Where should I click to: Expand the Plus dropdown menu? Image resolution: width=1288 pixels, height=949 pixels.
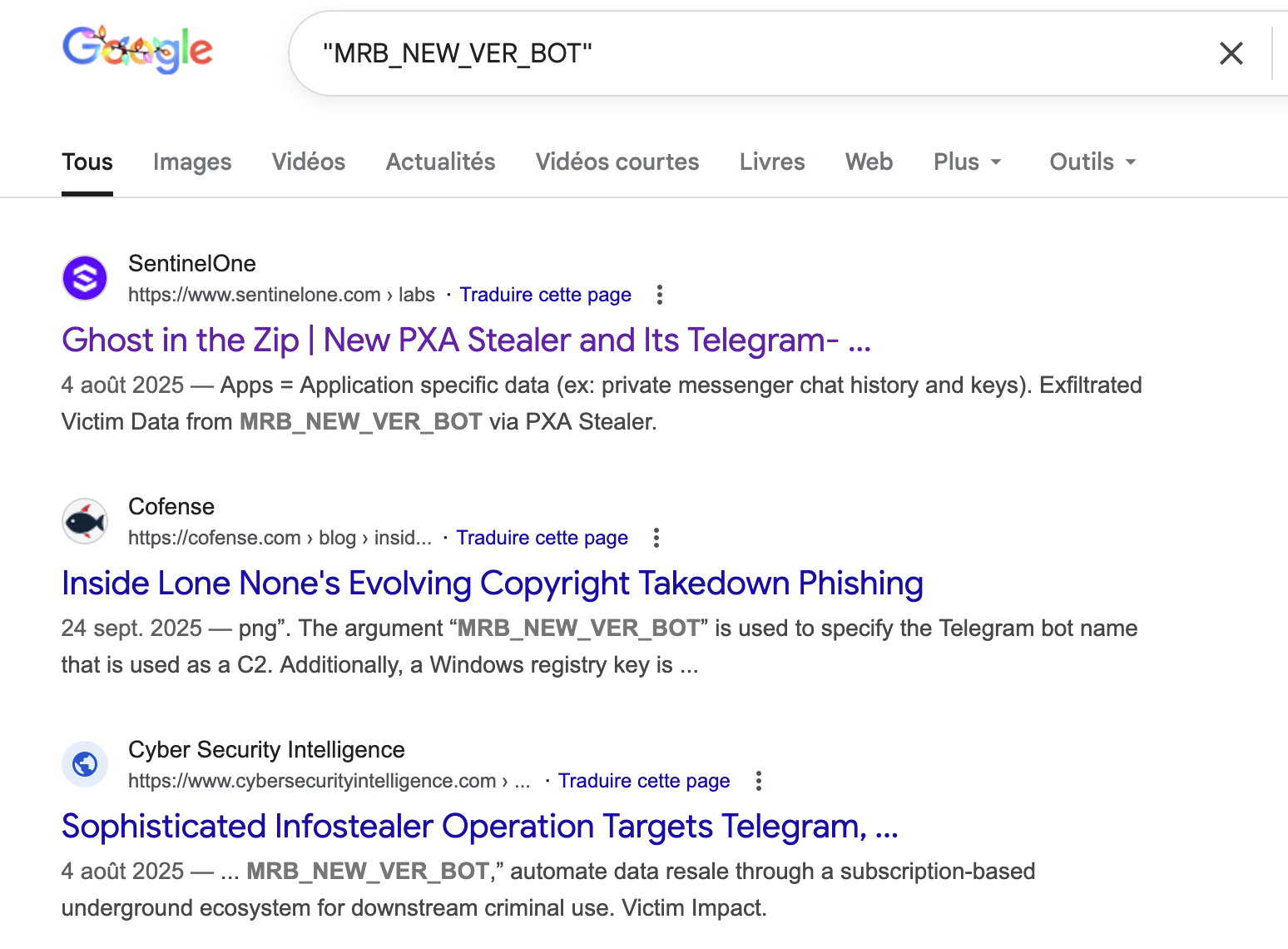pos(967,161)
